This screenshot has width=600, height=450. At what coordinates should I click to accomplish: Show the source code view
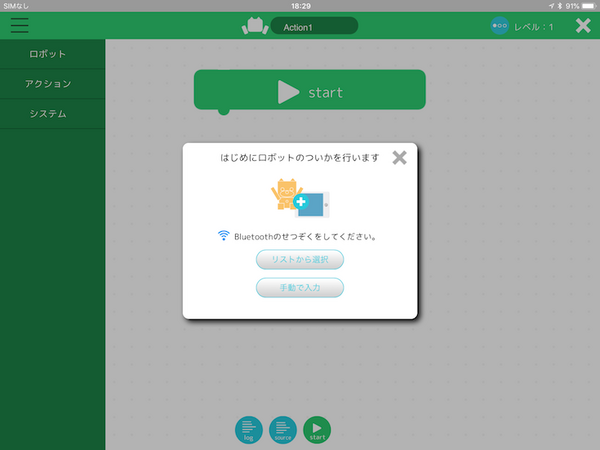coord(282,430)
